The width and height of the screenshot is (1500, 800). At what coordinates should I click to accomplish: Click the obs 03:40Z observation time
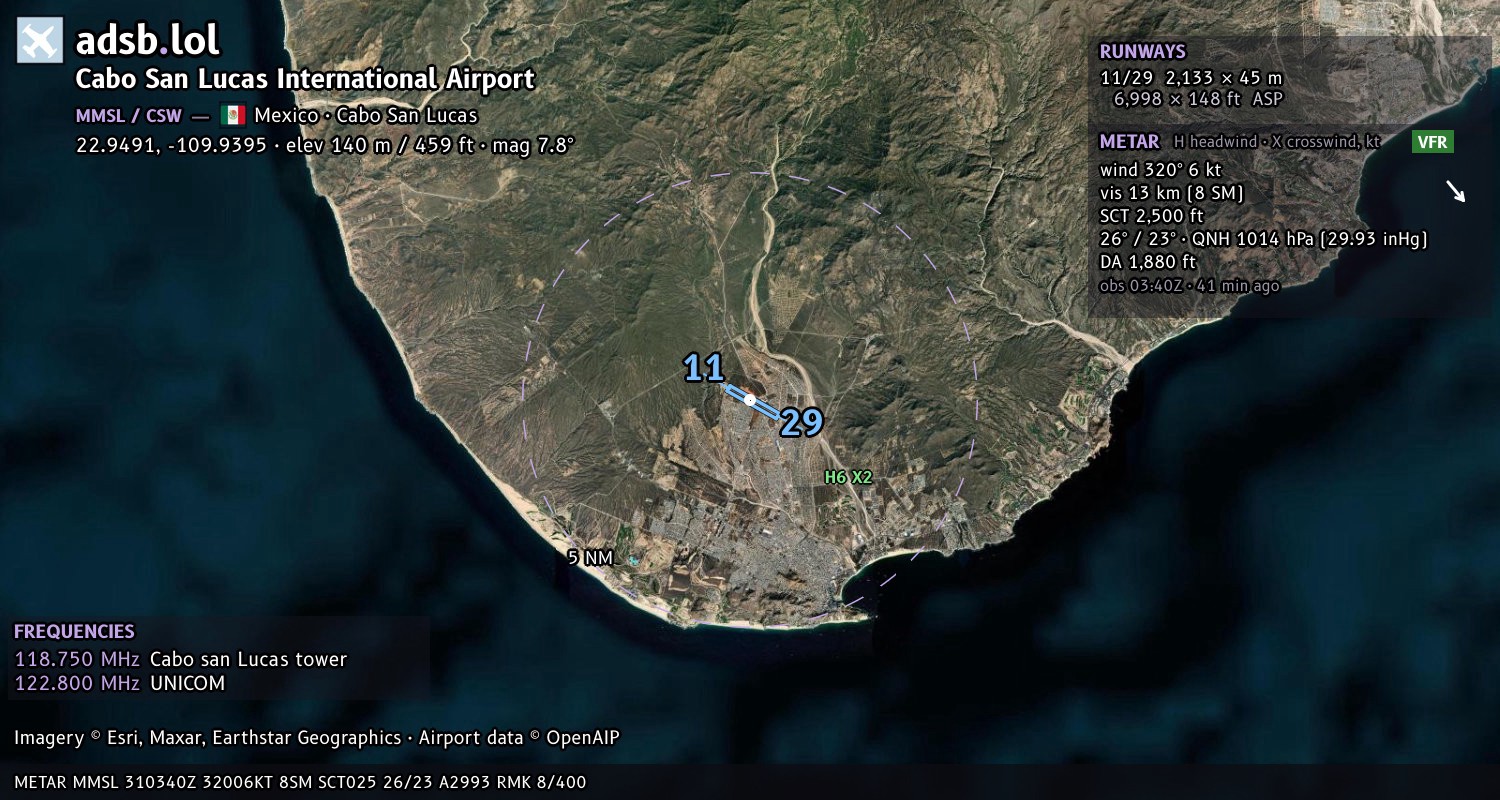pyautogui.click(x=1189, y=286)
